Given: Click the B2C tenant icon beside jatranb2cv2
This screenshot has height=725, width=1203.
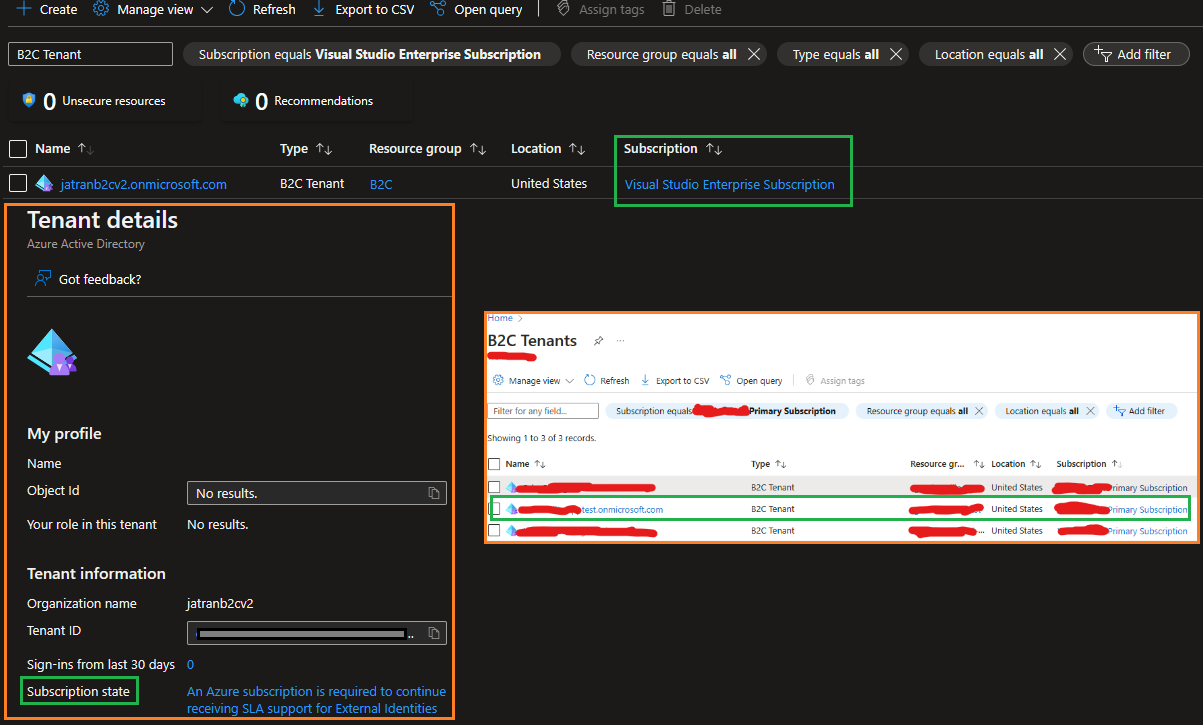Looking at the screenshot, I should tap(43, 183).
